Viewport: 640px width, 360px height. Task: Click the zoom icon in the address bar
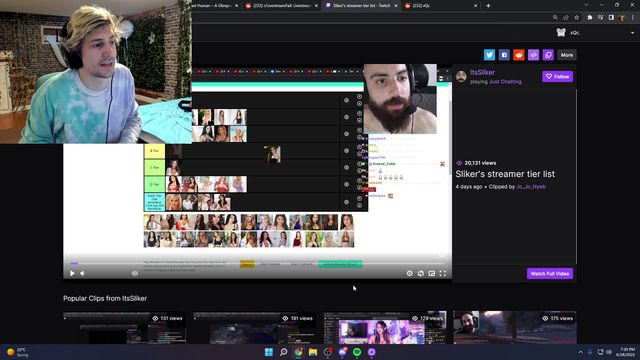click(x=555, y=18)
